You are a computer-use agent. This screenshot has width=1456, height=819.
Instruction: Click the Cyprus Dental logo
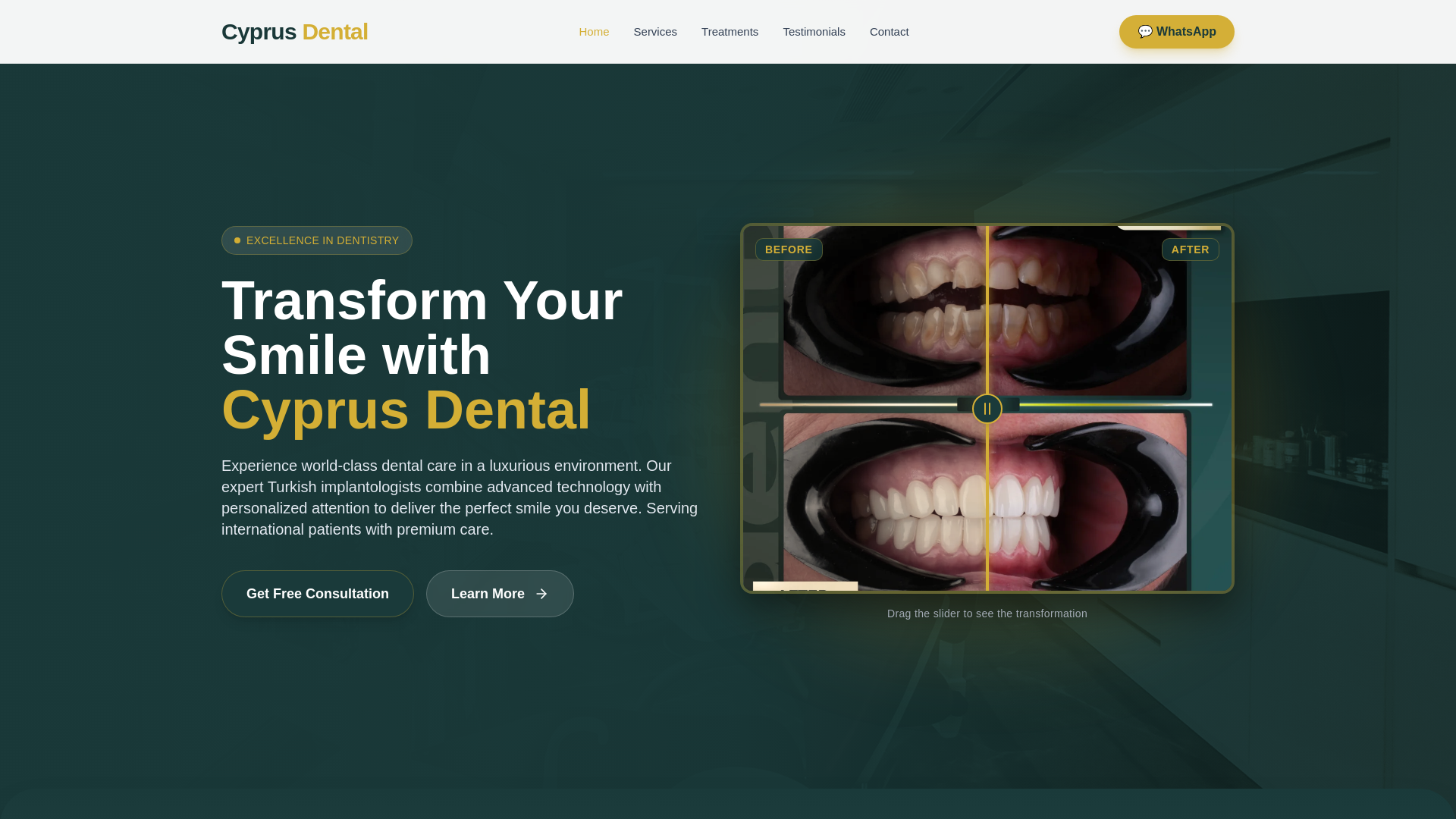point(294,32)
